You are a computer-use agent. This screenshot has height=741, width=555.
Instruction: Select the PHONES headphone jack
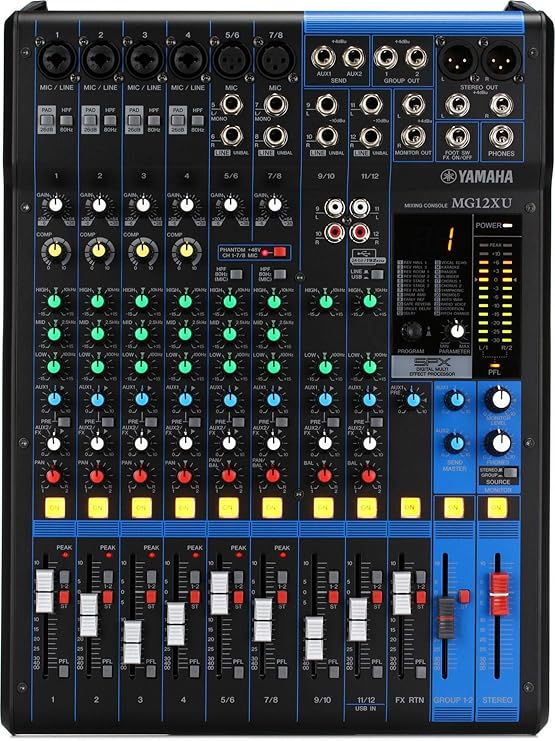pos(501,137)
